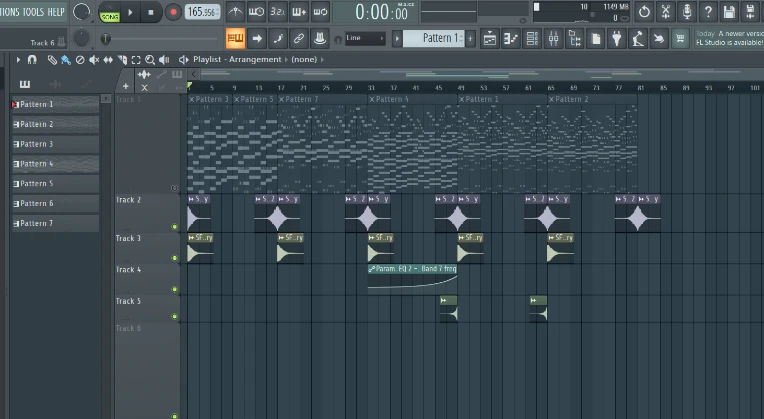Click the red Record button

[x=174, y=12]
